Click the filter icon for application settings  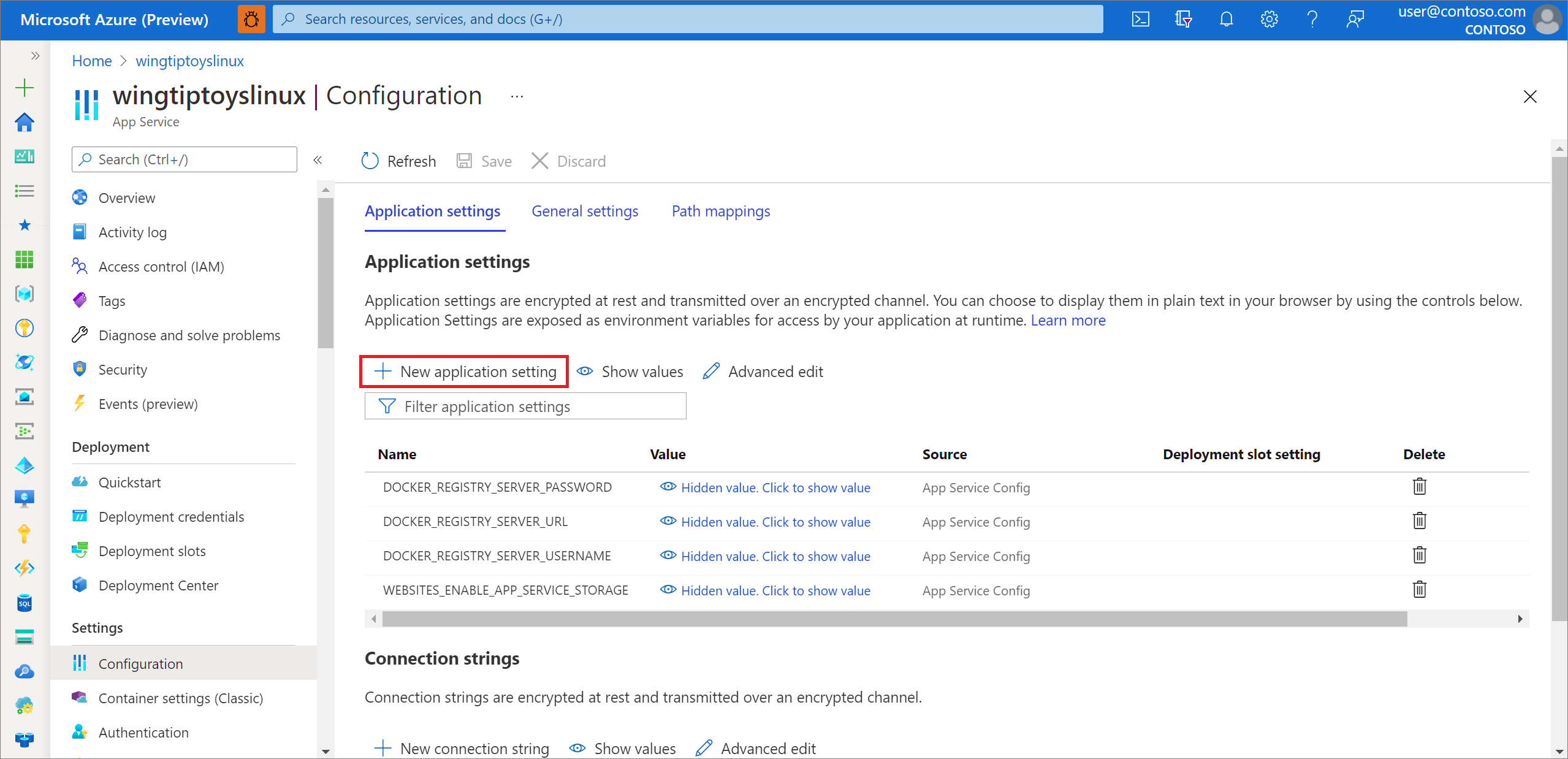[385, 406]
